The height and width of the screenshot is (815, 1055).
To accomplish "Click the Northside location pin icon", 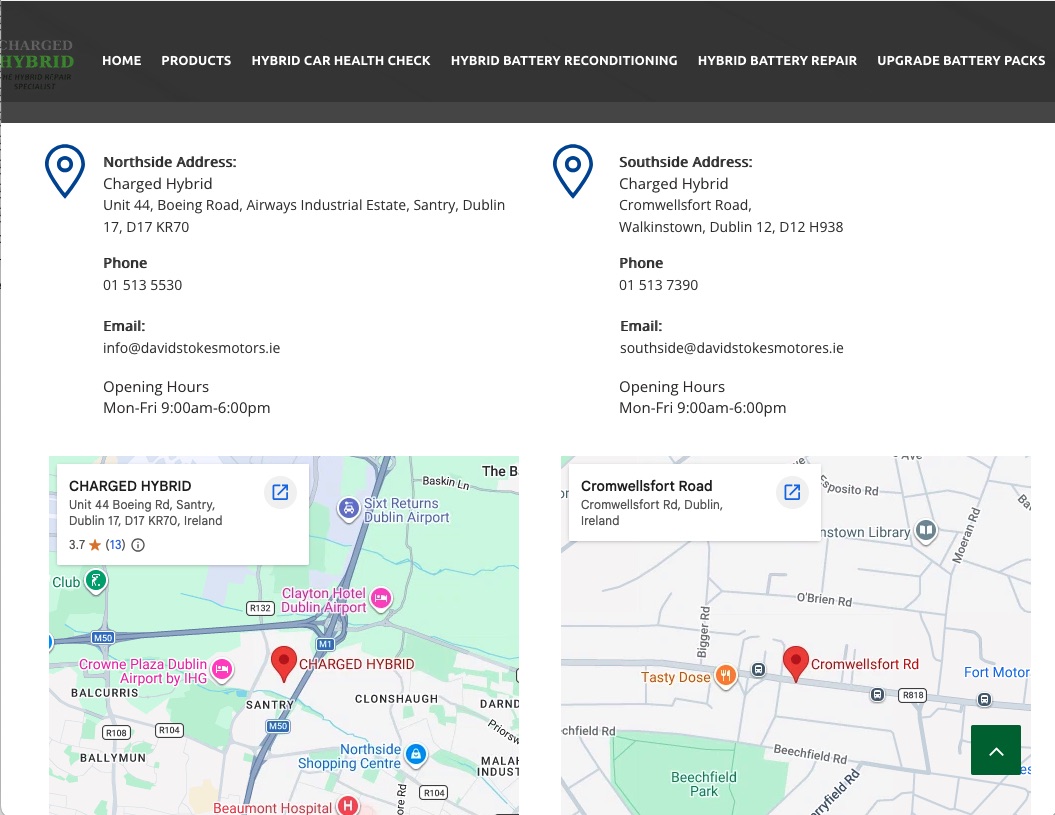I will pos(65,171).
